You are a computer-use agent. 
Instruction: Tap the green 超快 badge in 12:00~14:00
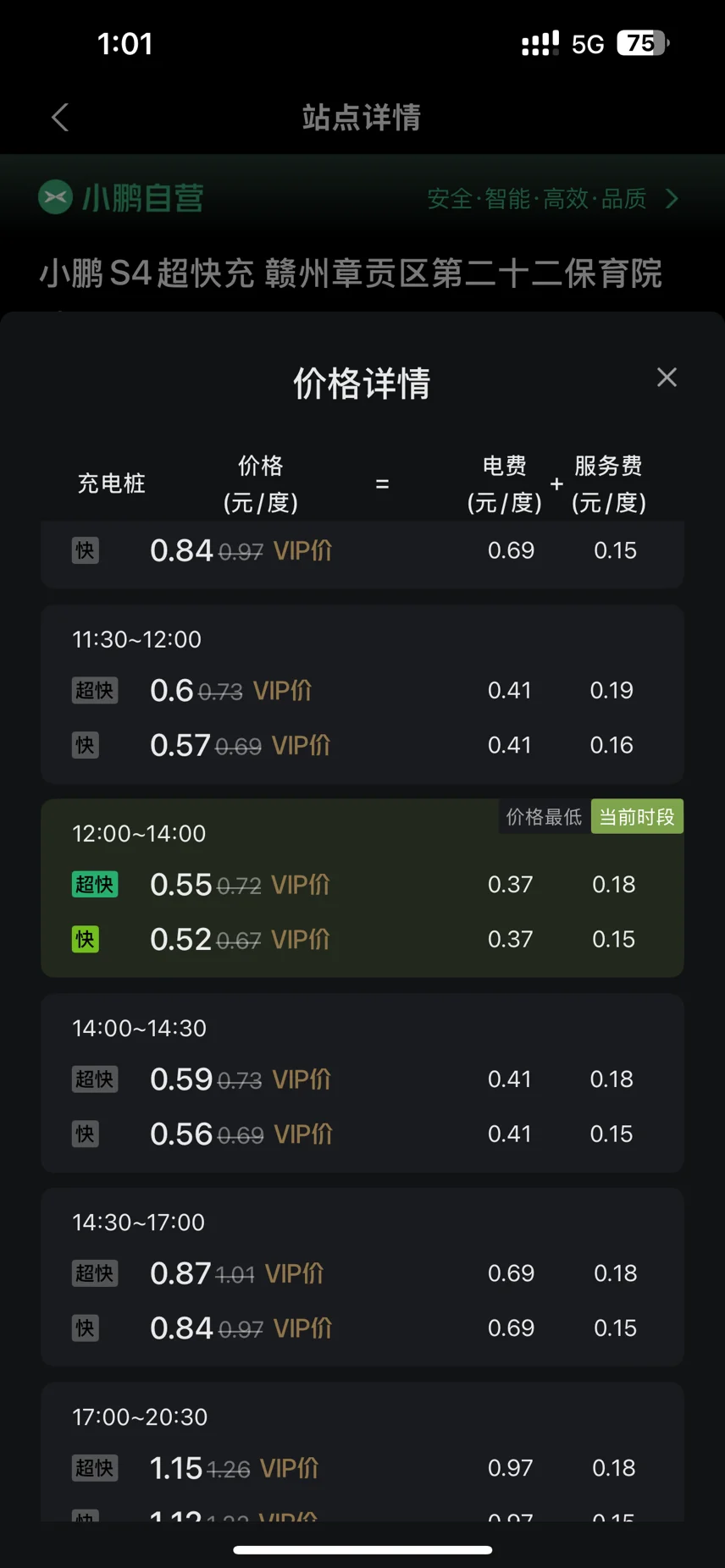click(x=95, y=885)
